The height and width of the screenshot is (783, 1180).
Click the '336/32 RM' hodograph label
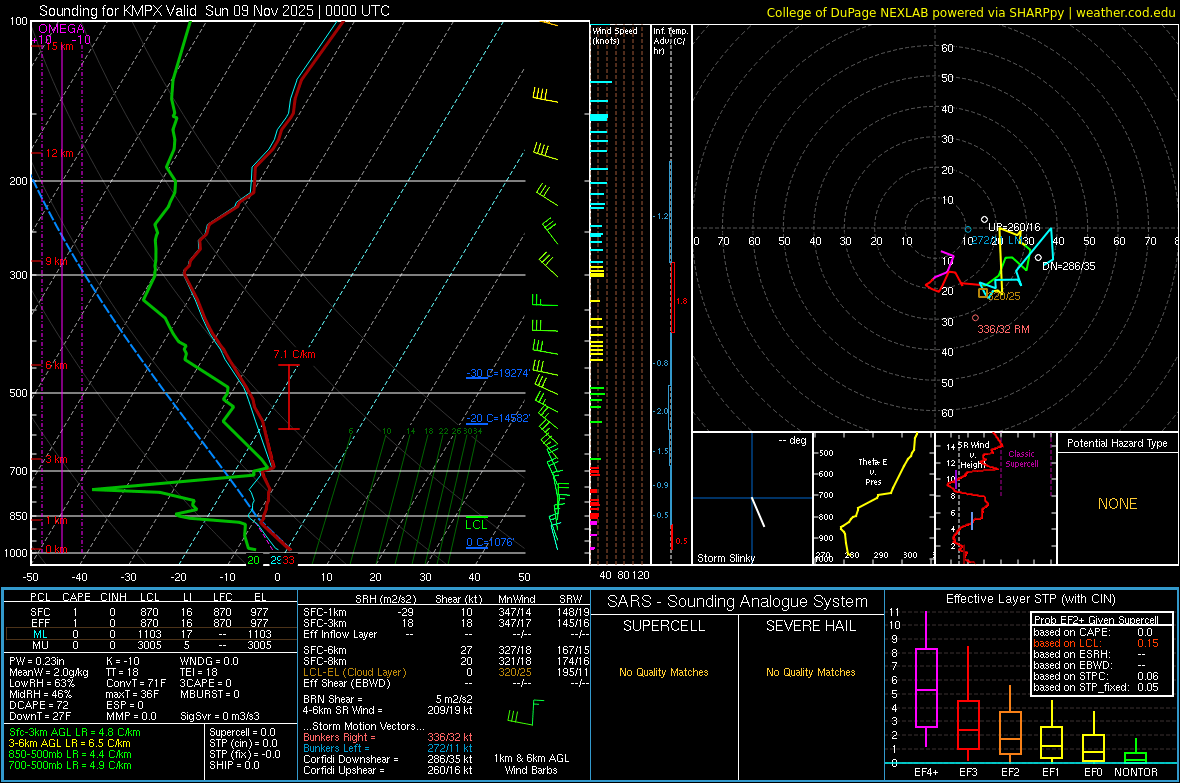click(x=1003, y=329)
